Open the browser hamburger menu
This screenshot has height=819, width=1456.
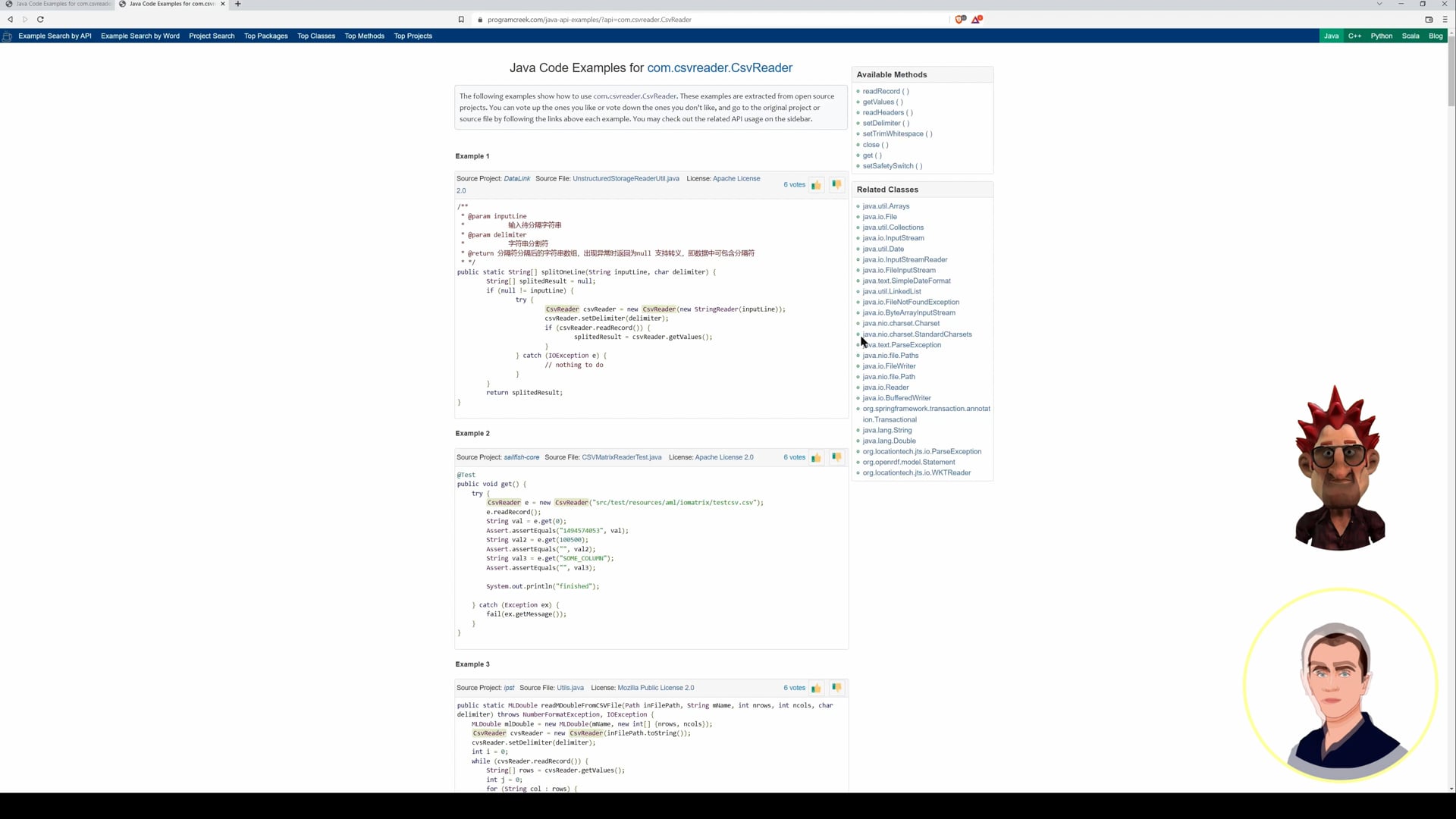[1445, 20]
